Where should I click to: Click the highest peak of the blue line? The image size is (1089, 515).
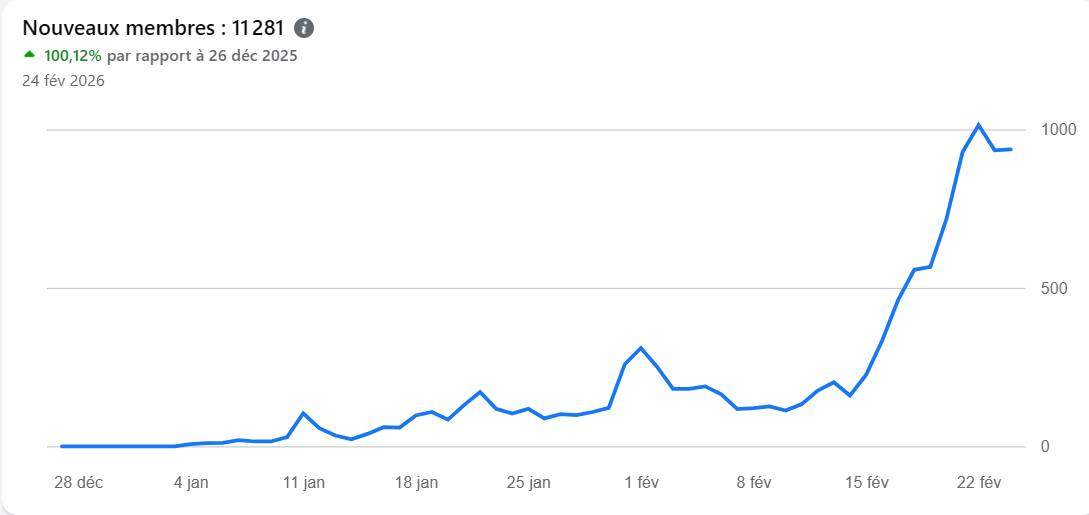(978, 125)
